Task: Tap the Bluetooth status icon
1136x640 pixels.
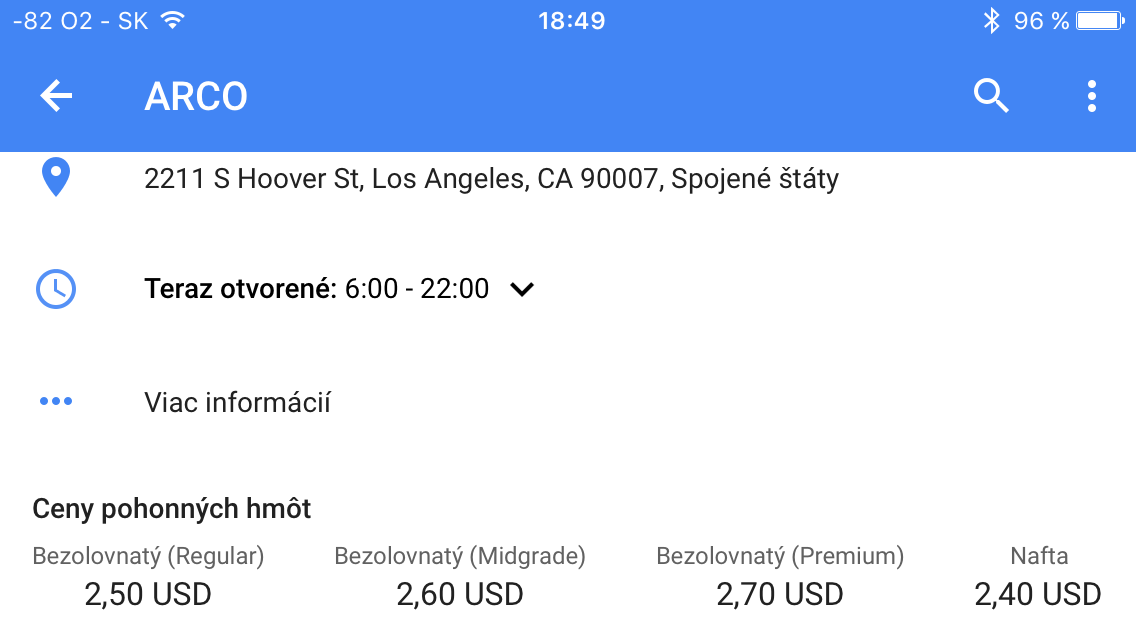Action: pyautogui.click(x=990, y=21)
